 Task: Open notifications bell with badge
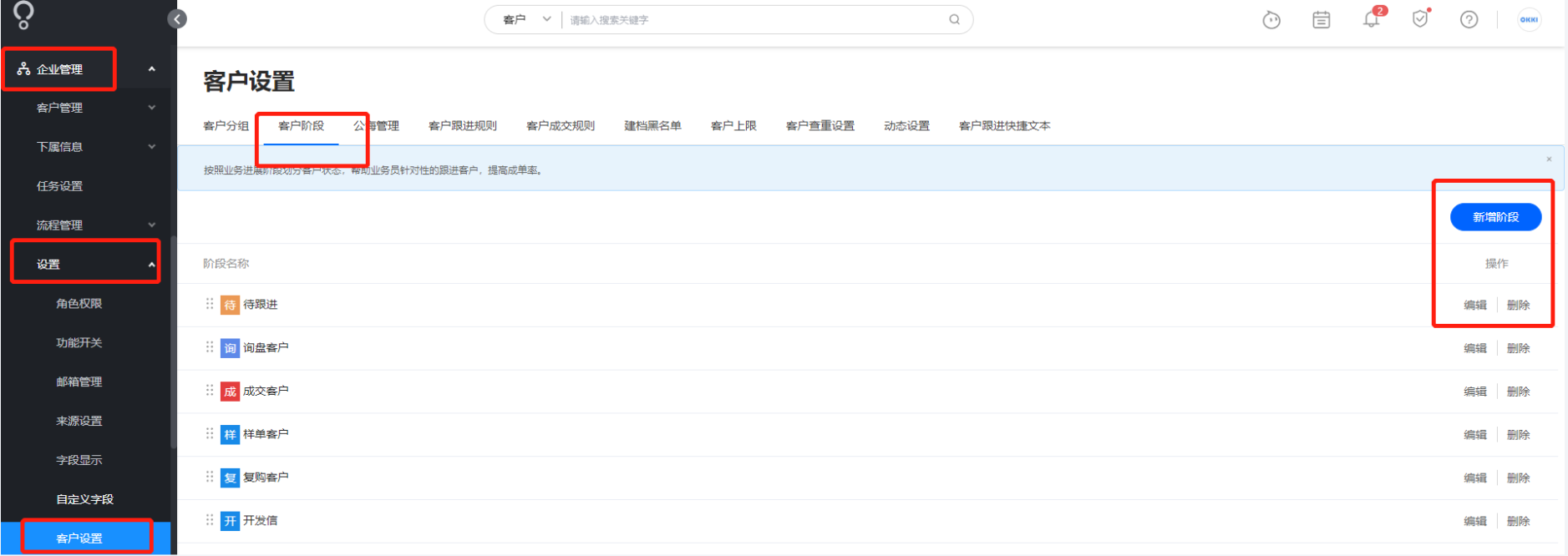(1372, 18)
